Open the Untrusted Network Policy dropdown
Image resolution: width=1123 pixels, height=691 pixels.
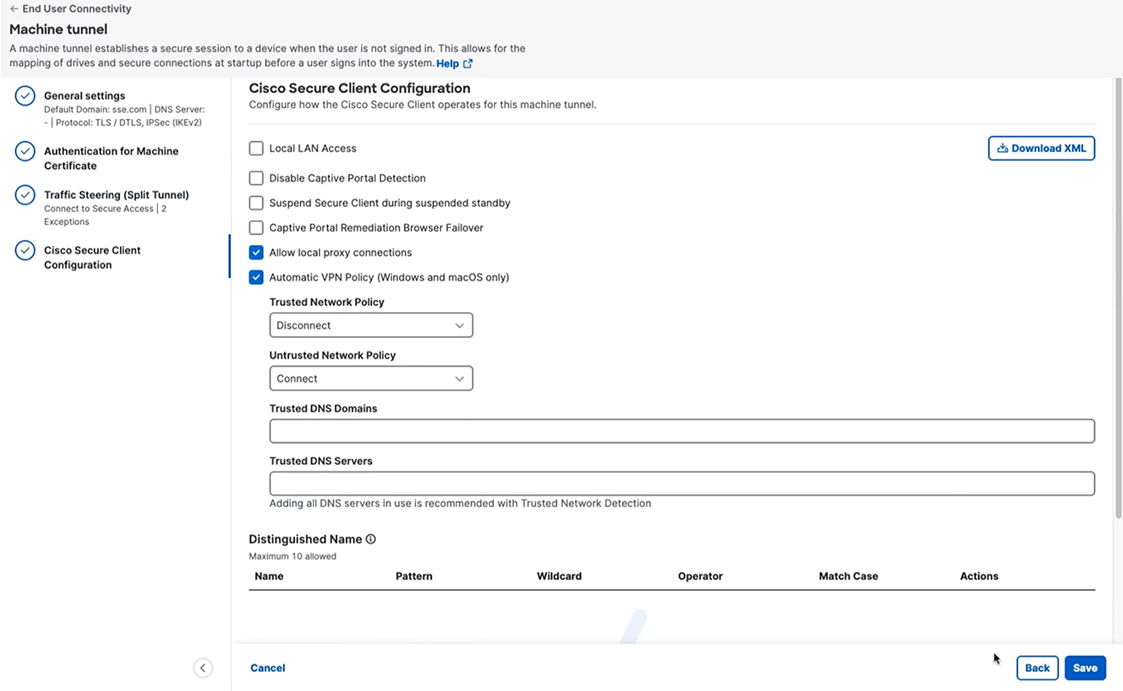pos(371,379)
